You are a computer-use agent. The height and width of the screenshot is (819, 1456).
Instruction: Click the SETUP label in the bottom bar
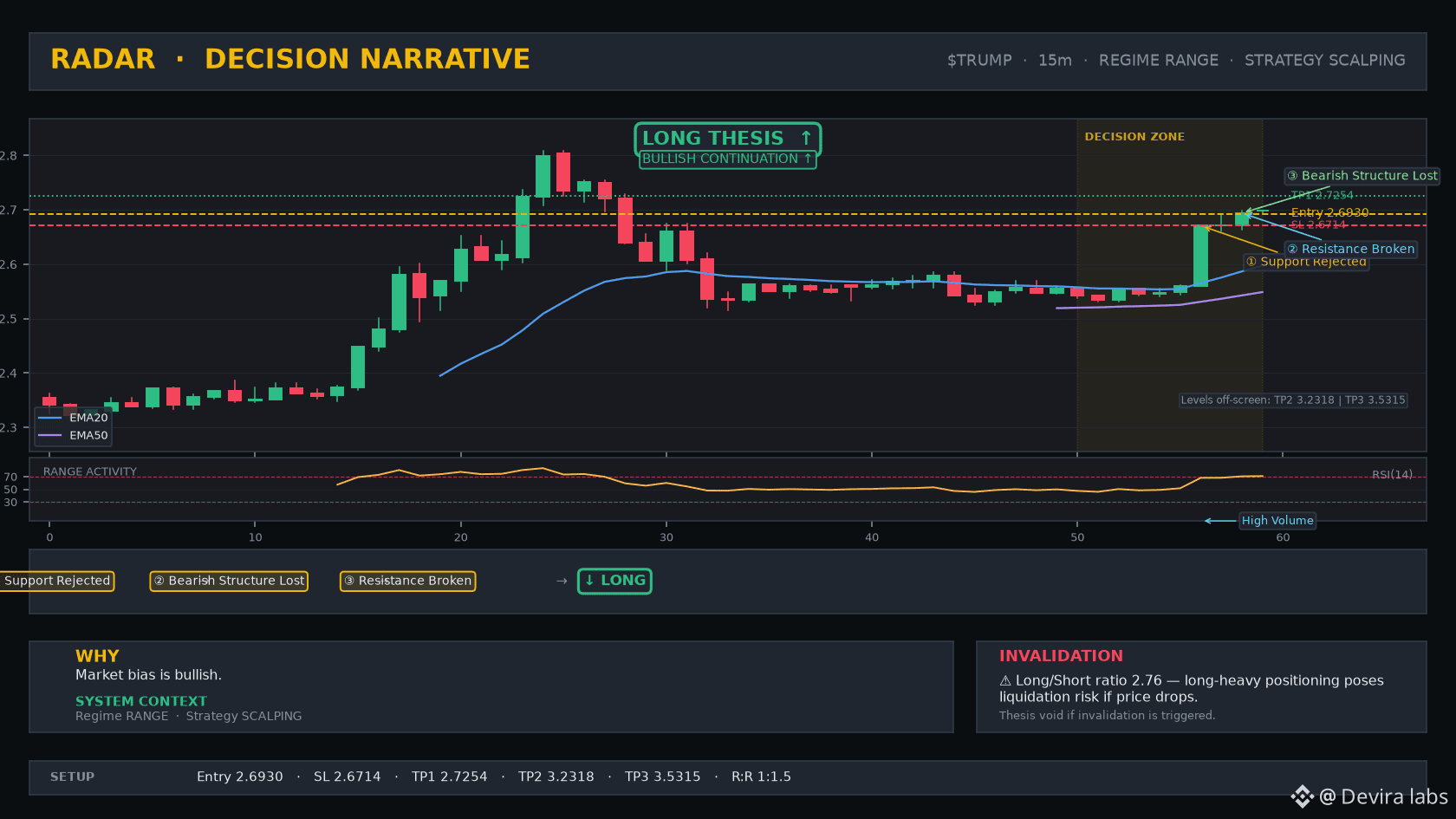[x=72, y=777]
